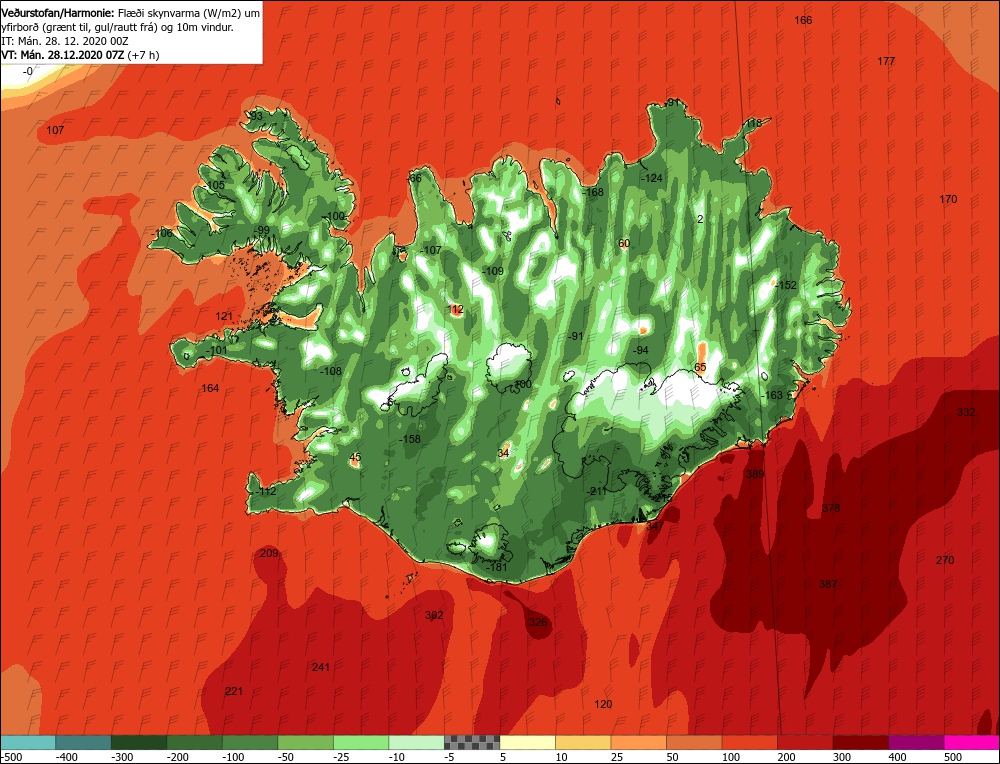Click the value -106 on the Westfjords tip
Image resolution: width=1000 pixels, height=764 pixels.
click(x=162, y=234)
